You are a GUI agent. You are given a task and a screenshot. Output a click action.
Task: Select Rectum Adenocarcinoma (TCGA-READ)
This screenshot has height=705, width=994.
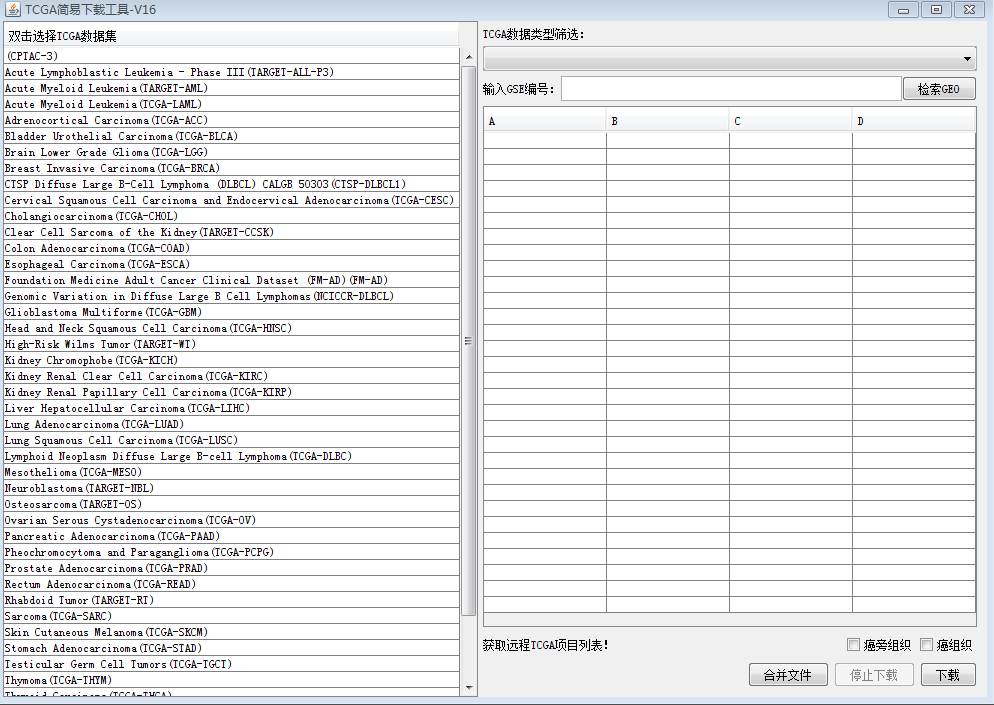(231, 585)
